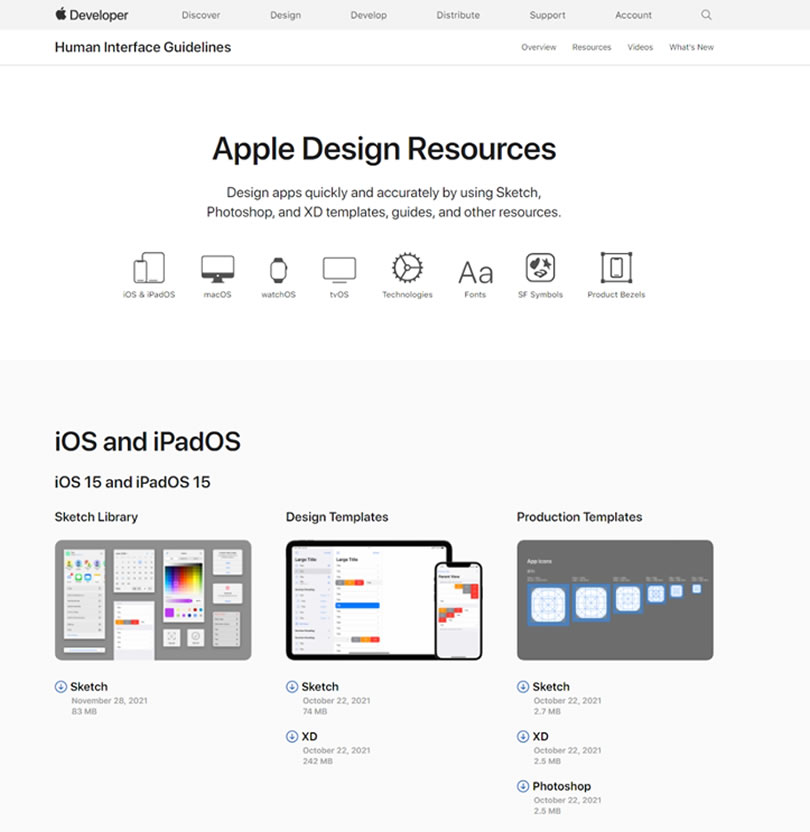Select the Fonts Aa icon

[x=475, y=273]
